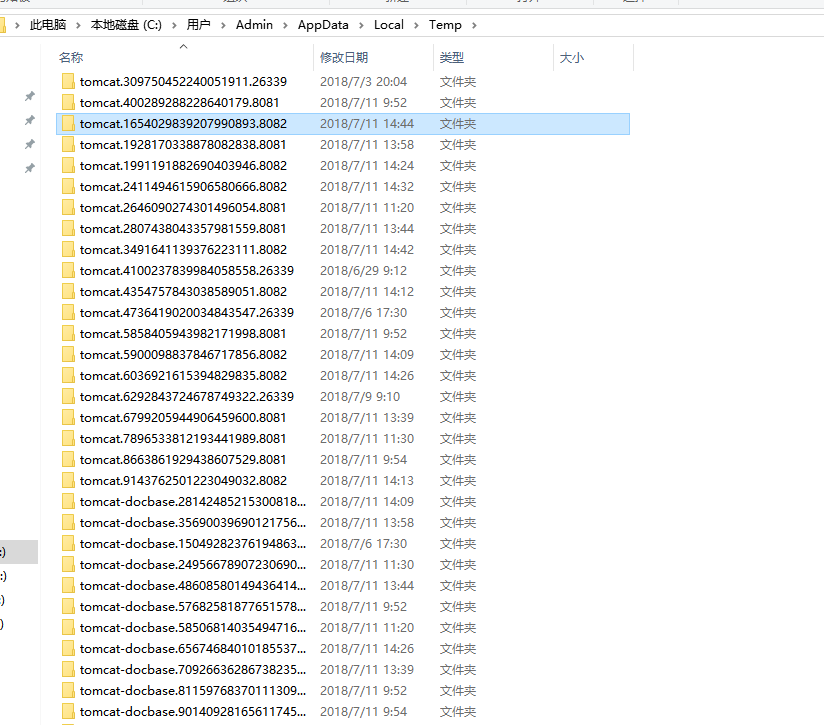Expand chevron after Local breadcrumb
The width and height of the screenshot is (824, 725).
(x=416, y=25)
